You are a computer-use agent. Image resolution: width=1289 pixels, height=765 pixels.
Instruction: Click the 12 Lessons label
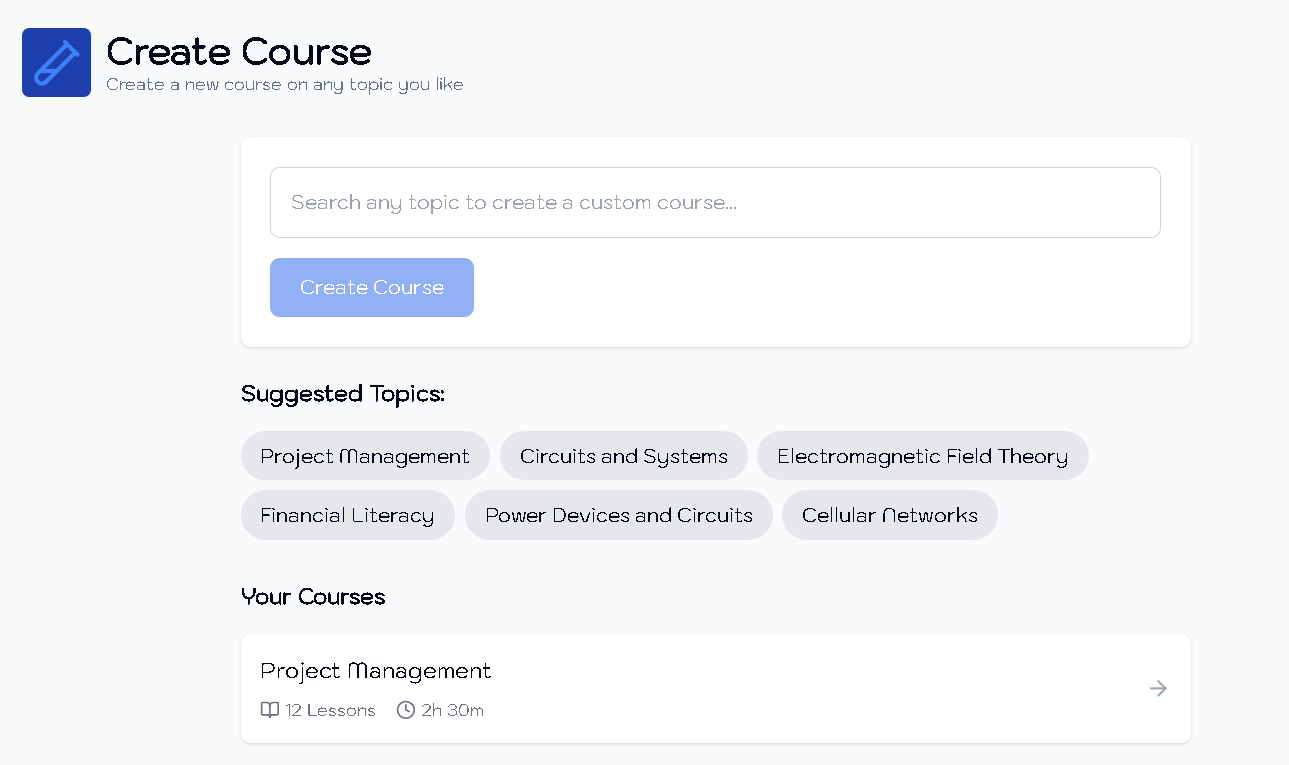click(330, 710)
